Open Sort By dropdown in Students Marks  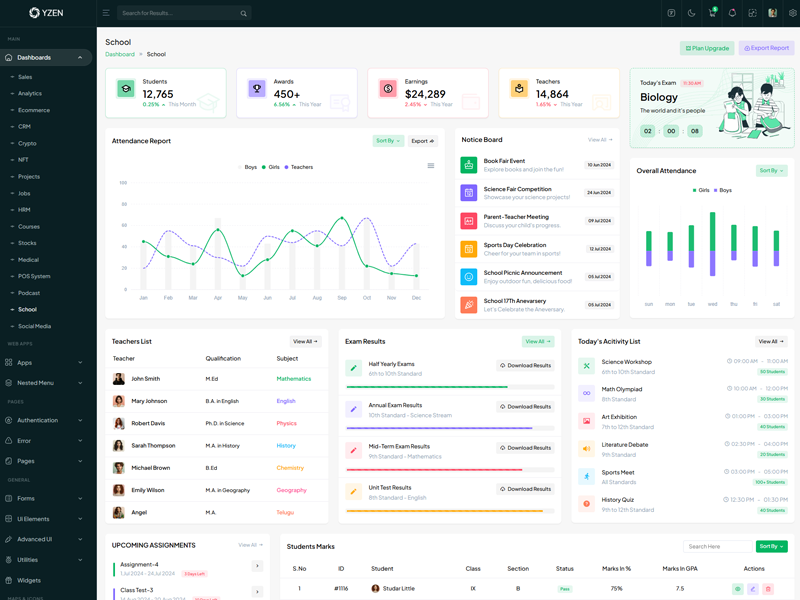pyautogui.click(x=771, y=547)
